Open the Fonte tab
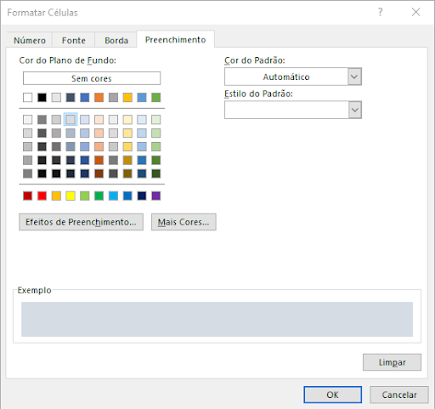 point(74,40)
